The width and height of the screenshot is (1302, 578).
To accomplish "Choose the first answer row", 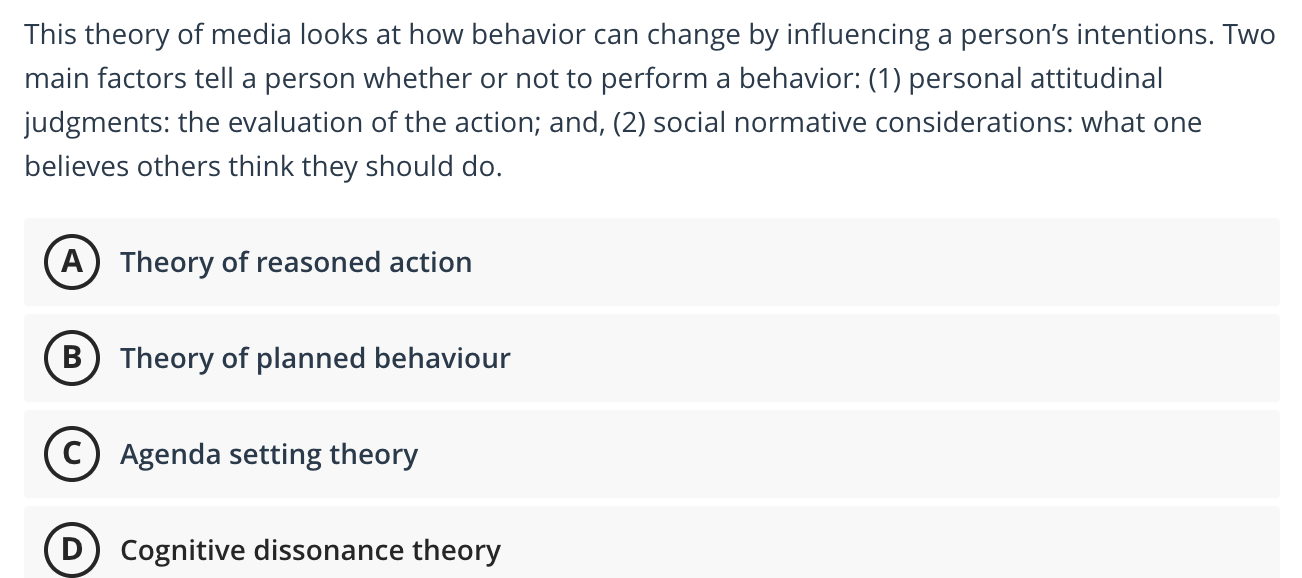I will pos(650,262).
